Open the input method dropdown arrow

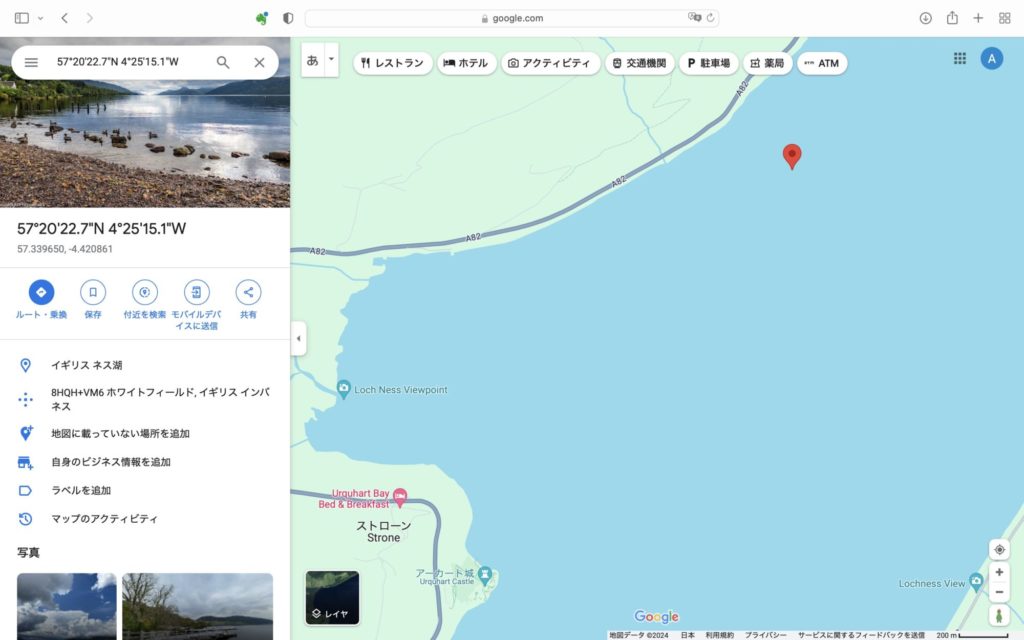pos(332,60)
